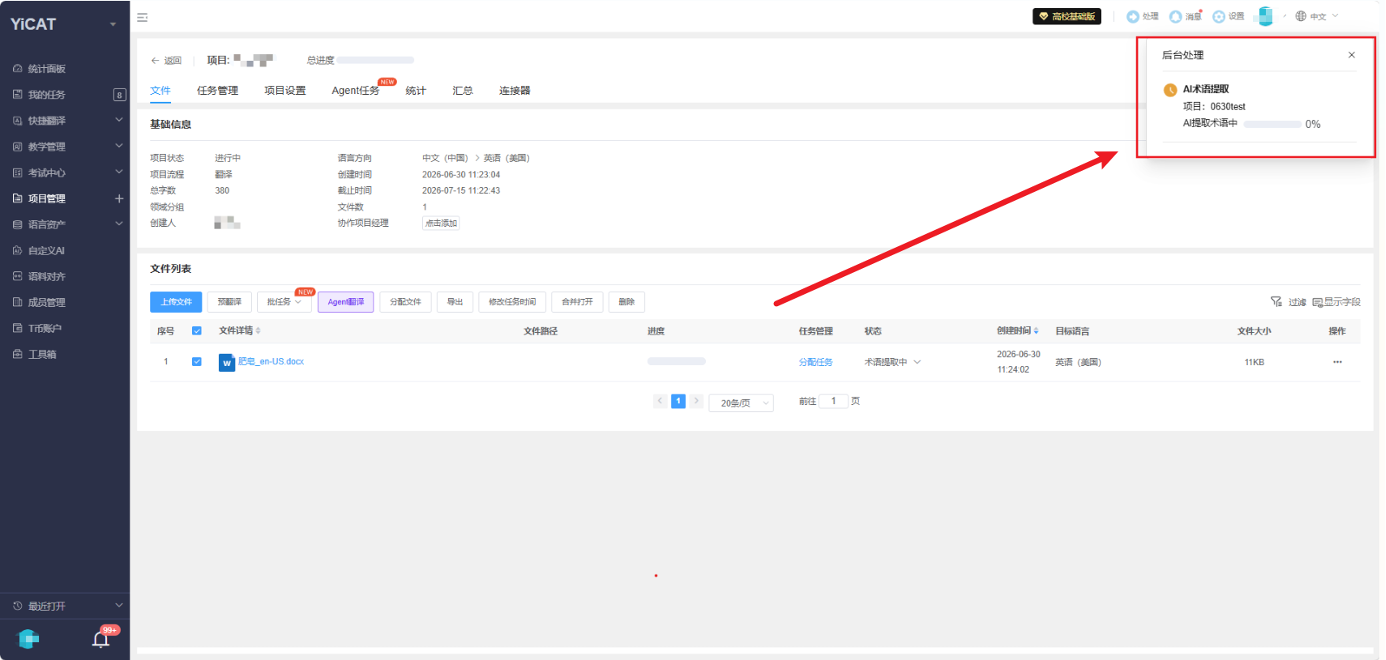Viewport: 1386px width, 660px height.
Task: Toggle the select-all checkbox in table header
Action: pyautogui.click(x=196, y=331)
